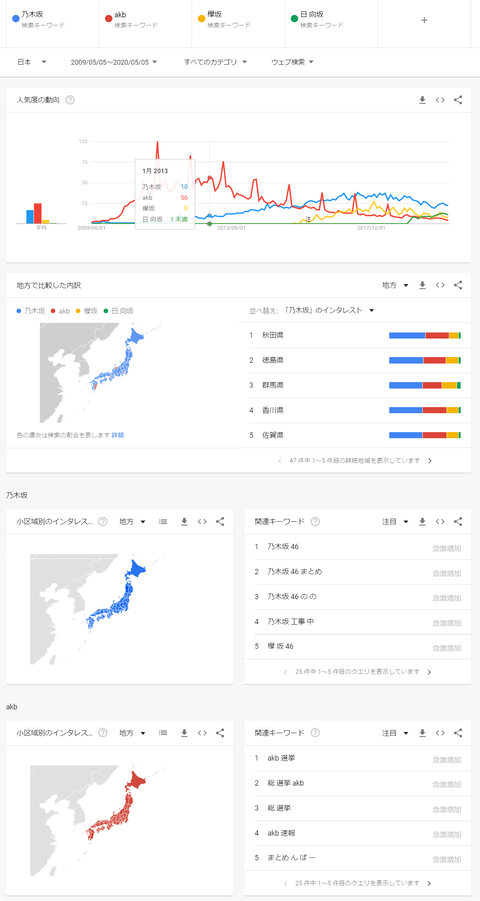Go to next page of 乃木坂 related queries
Screen dimensions: 480x901
tap(429, 672)
